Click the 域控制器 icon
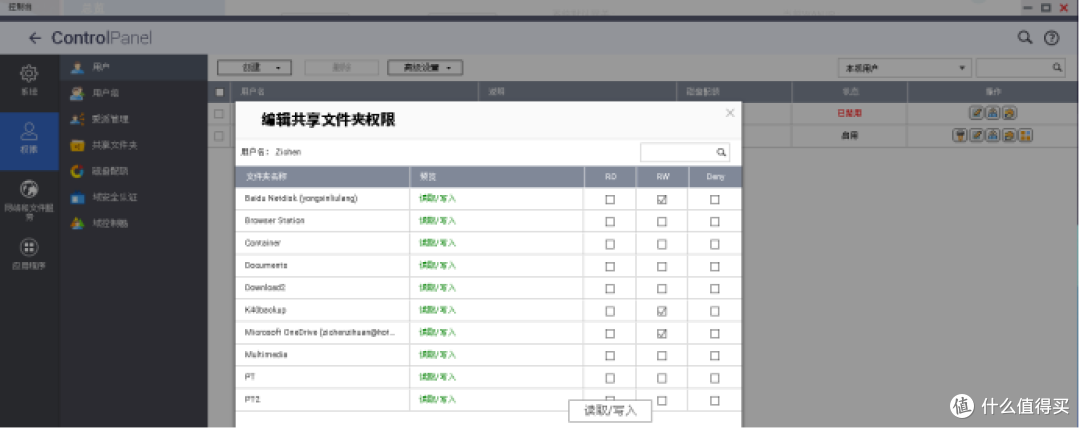 pyautogui.click(x=78, y=224)
